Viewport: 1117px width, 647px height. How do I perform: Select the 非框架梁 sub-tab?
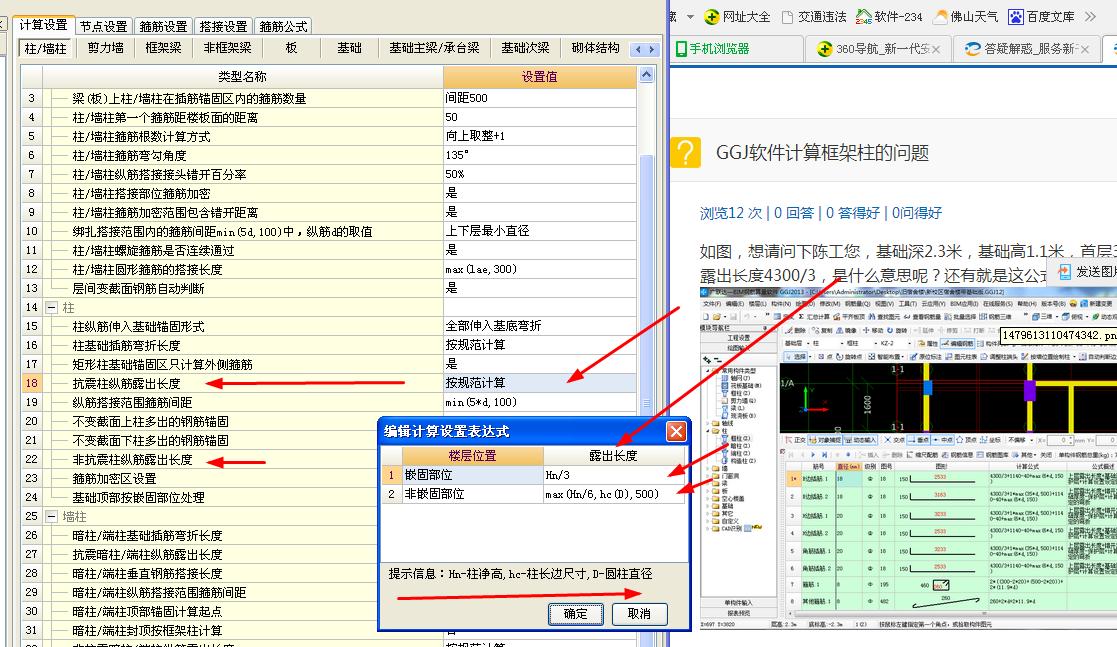pyautogui.click(x=227, y=48)
